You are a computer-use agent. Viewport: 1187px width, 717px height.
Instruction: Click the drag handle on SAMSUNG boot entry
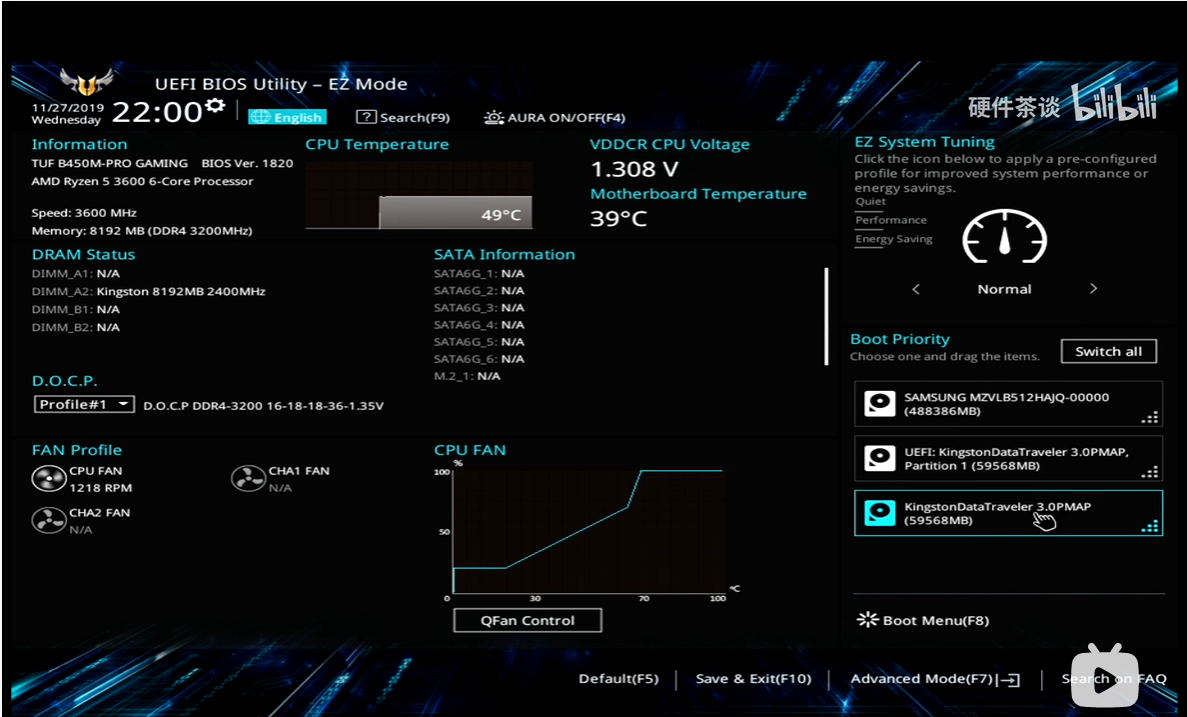[x=1150, y=417]
